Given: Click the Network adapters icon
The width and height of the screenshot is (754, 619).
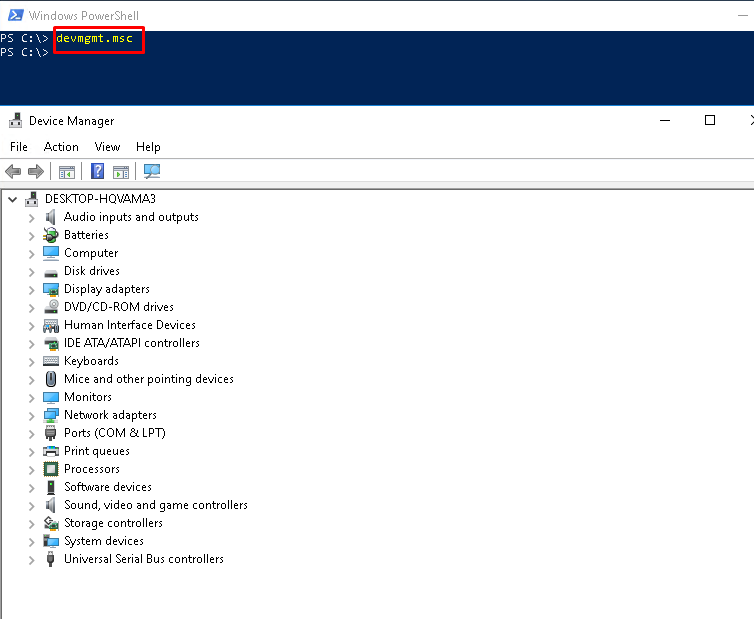Looking at the screenshot, I should click(50, 415).
